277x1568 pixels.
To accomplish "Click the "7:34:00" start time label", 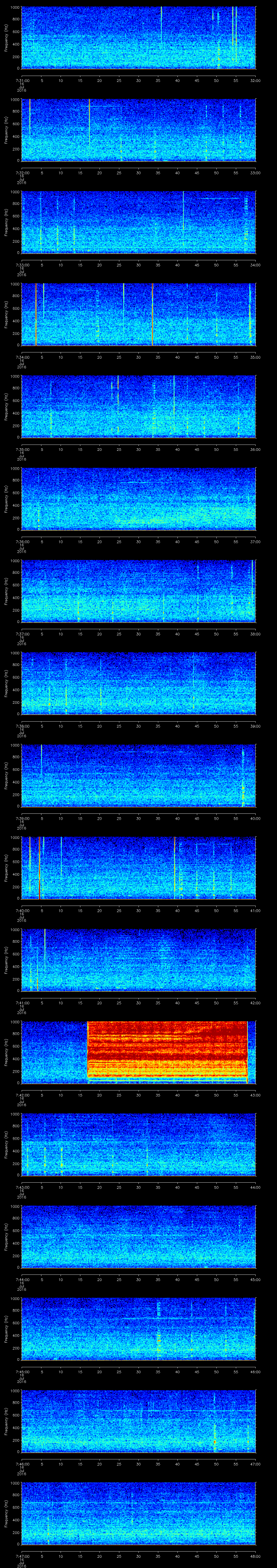I will (x=22, y=357).
